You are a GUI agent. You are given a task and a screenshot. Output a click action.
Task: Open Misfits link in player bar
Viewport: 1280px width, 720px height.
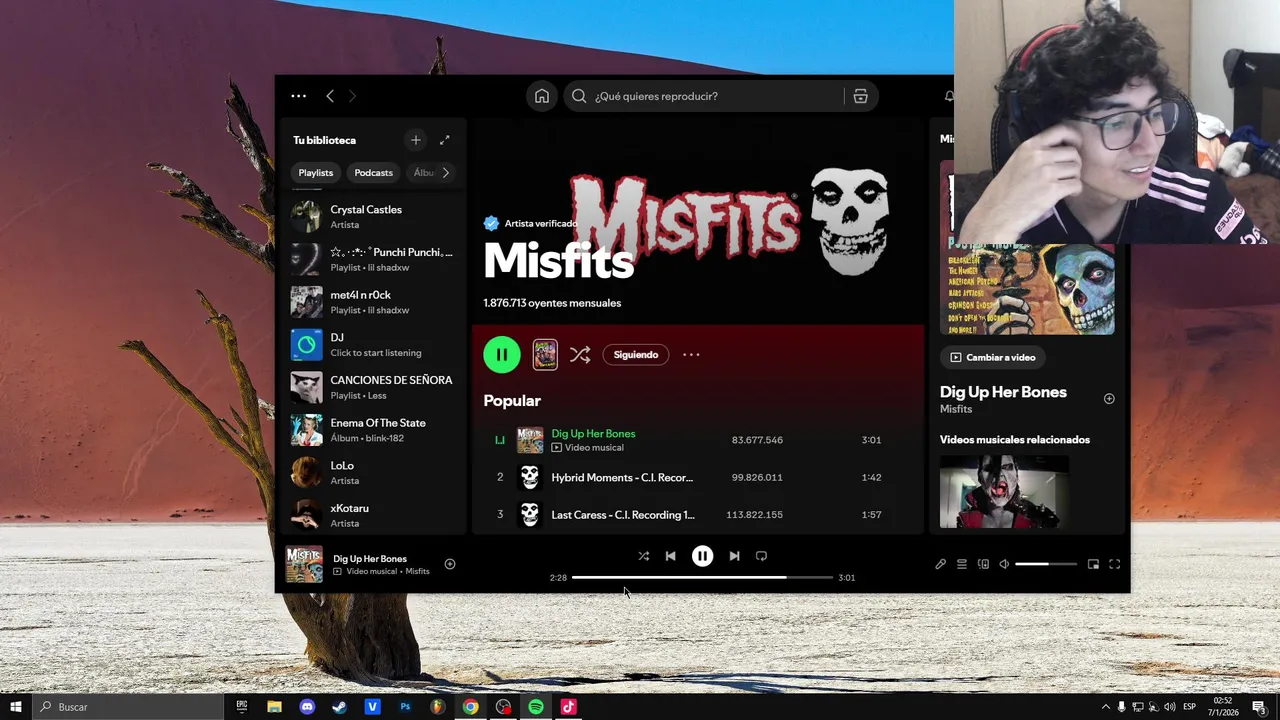coord(418,571)
